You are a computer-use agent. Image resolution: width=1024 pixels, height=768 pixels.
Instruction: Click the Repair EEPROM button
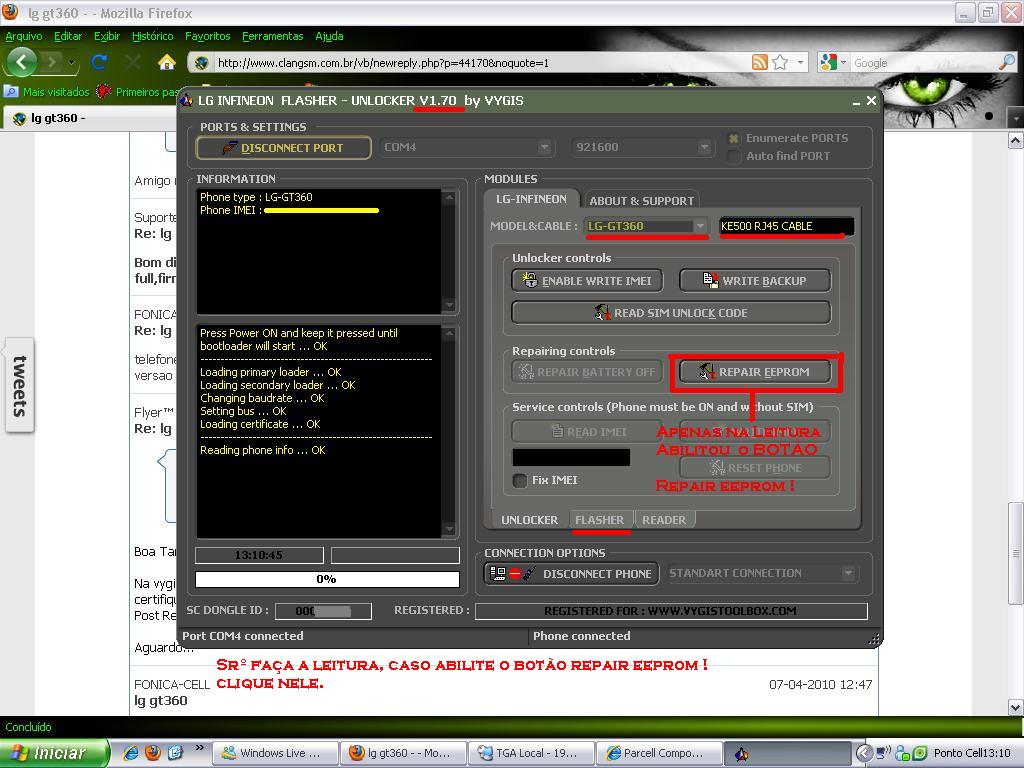[x=755, y=372]
